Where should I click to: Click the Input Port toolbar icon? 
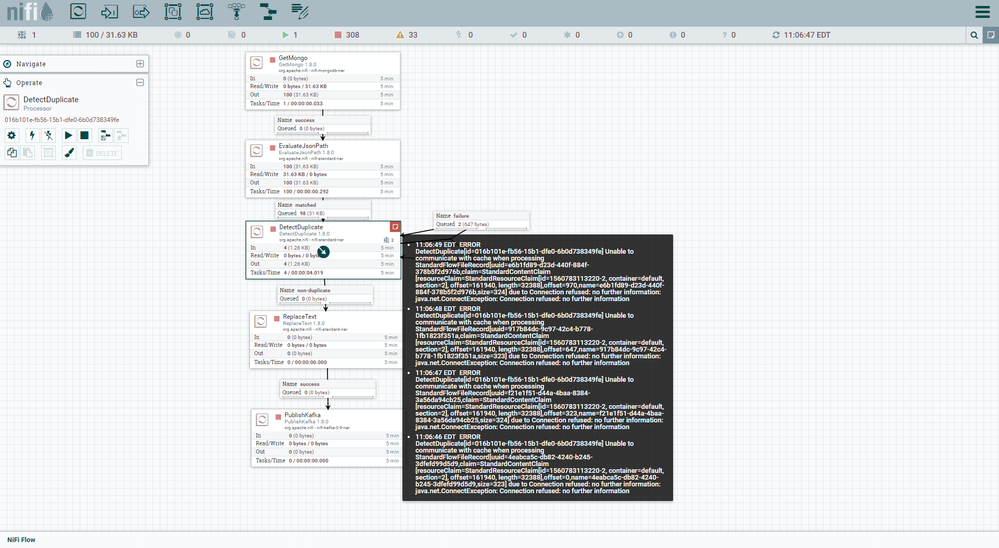point(110,12)
